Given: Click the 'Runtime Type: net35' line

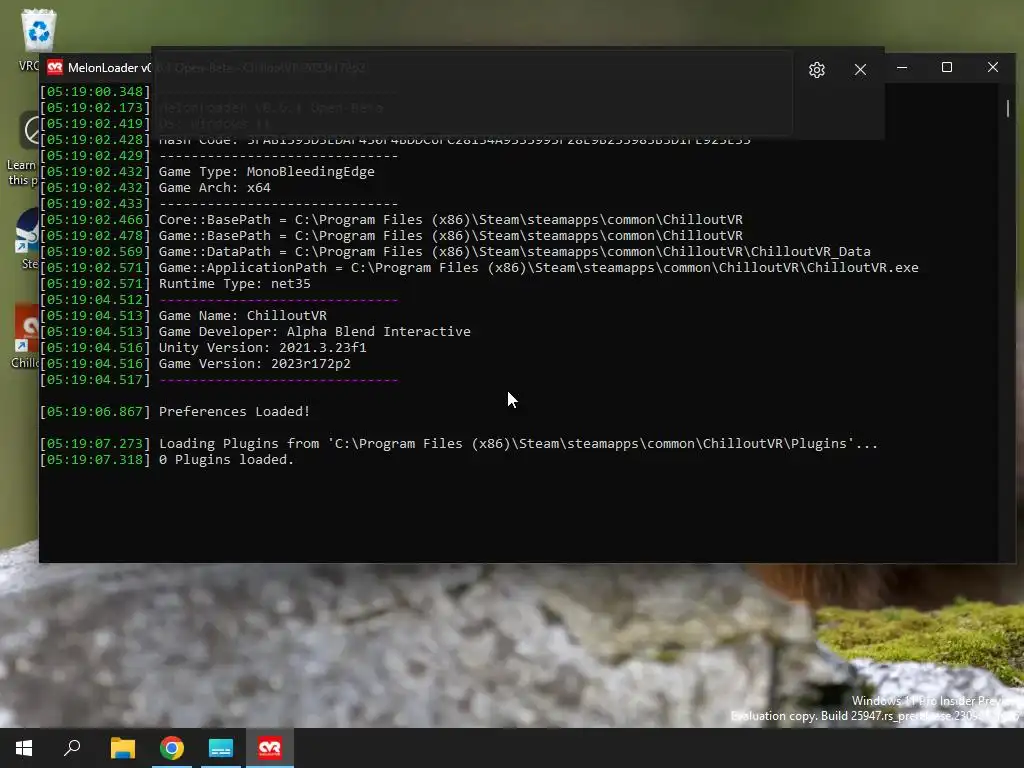Looking at the screenshot, I should click(x=234, y=284).
